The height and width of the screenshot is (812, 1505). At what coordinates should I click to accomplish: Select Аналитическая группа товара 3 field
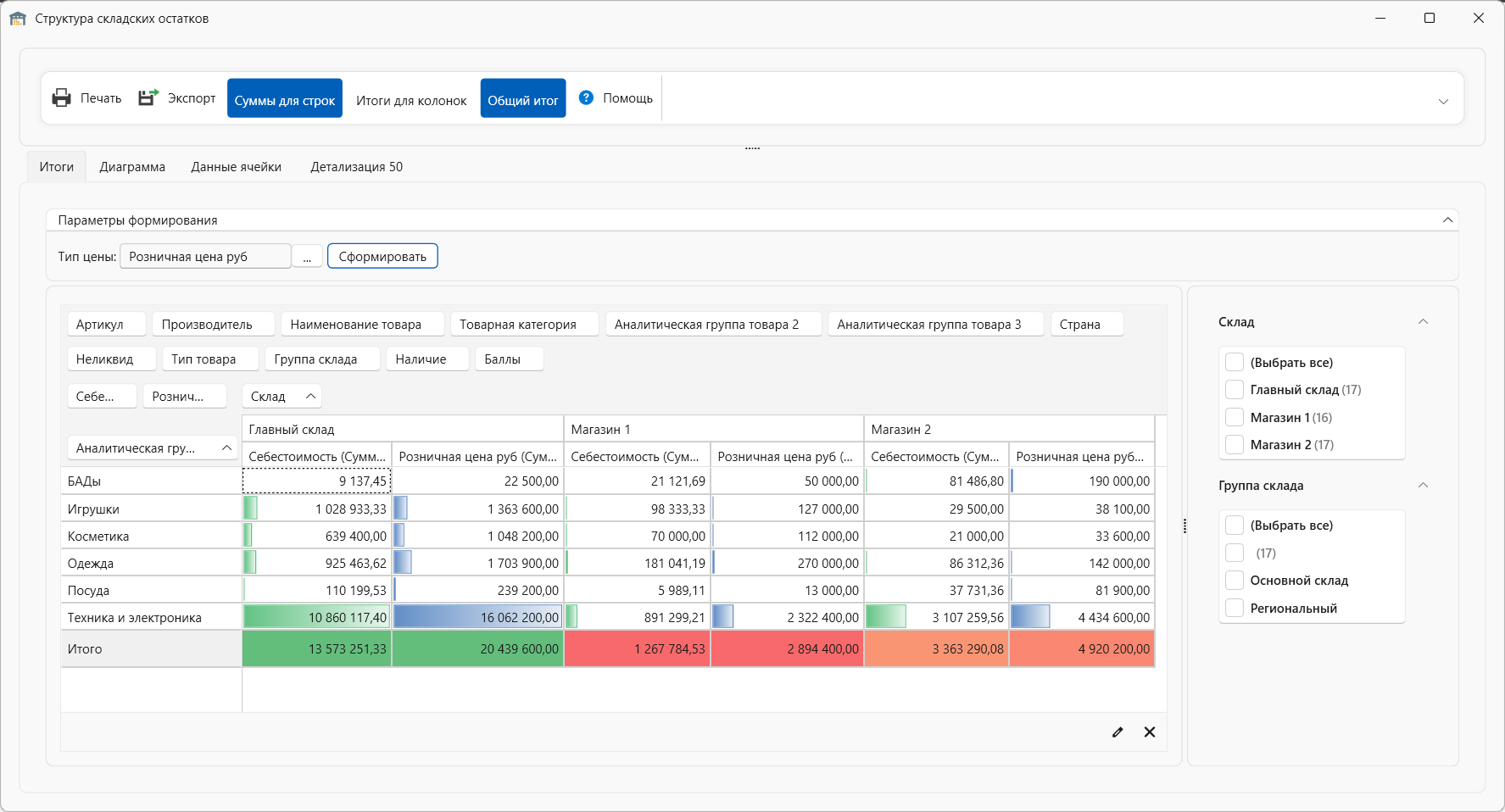click(x=936, y=324)
